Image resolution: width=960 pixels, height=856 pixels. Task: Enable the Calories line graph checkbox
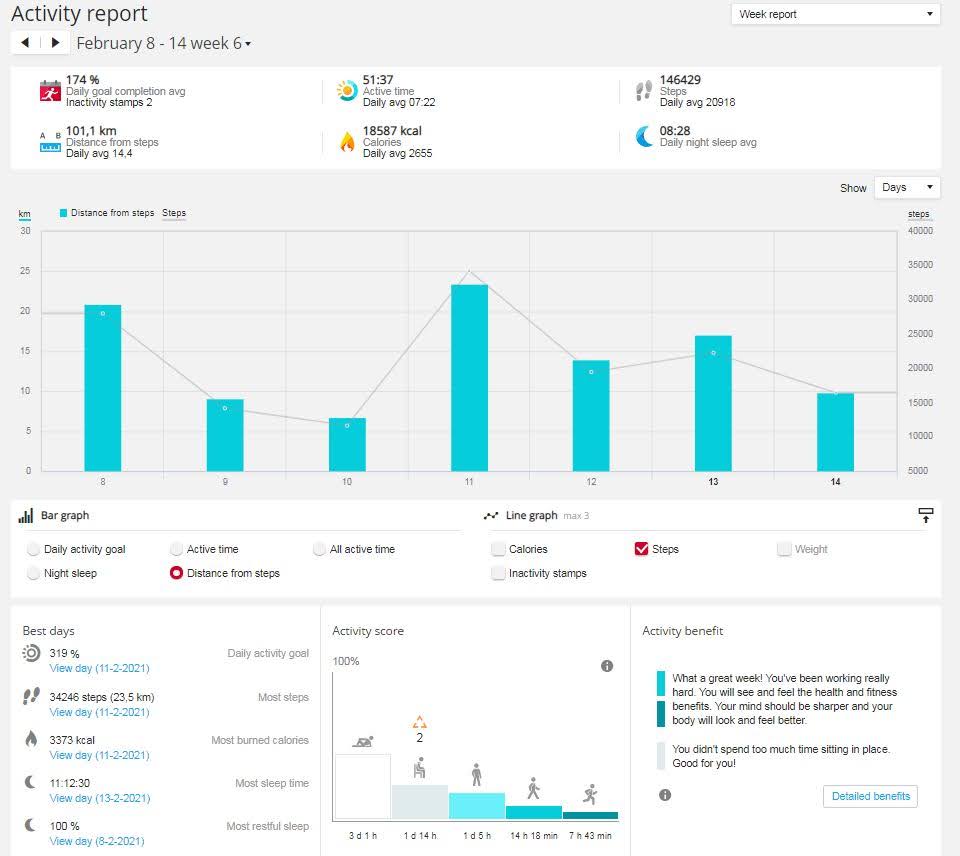tap(498, 549)
